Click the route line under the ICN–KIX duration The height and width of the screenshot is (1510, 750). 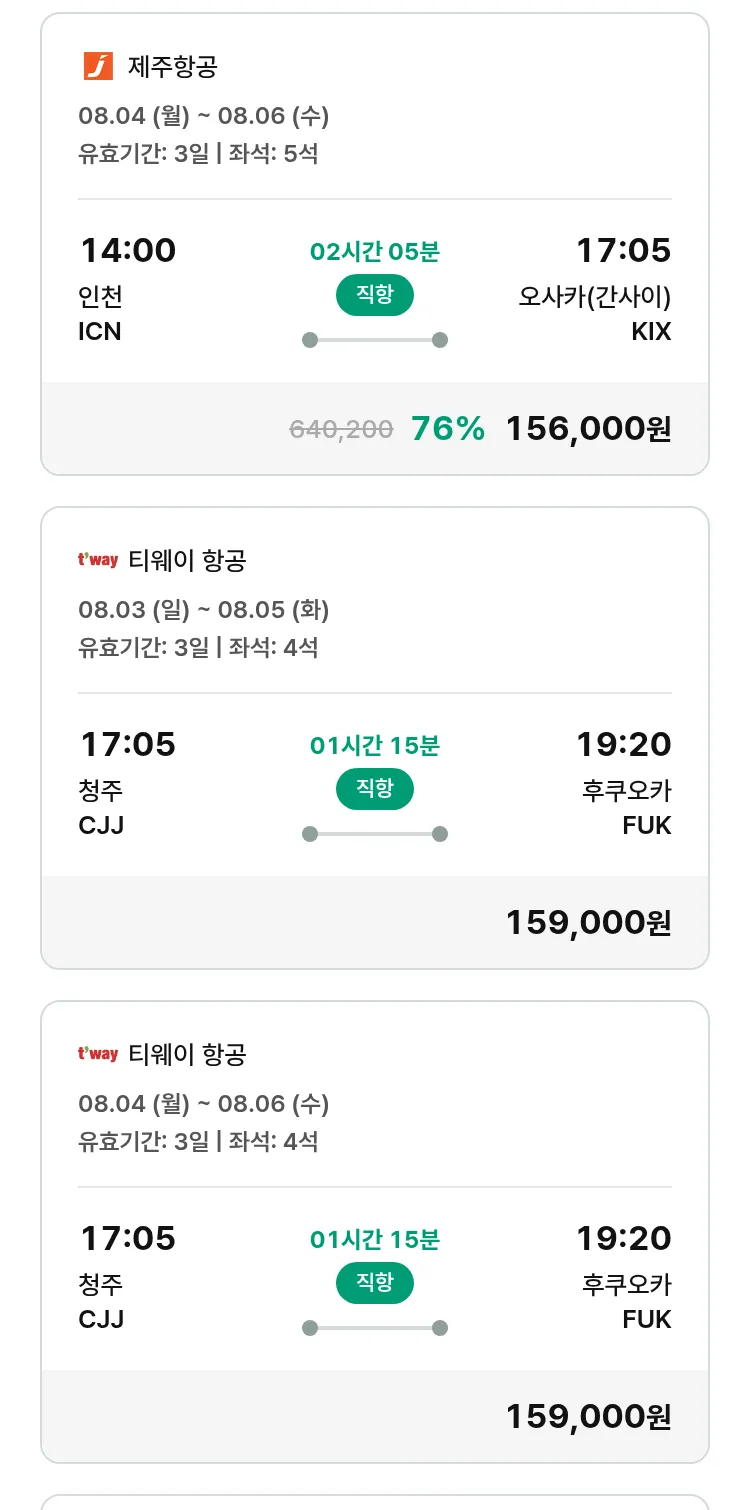pos(375,340)
